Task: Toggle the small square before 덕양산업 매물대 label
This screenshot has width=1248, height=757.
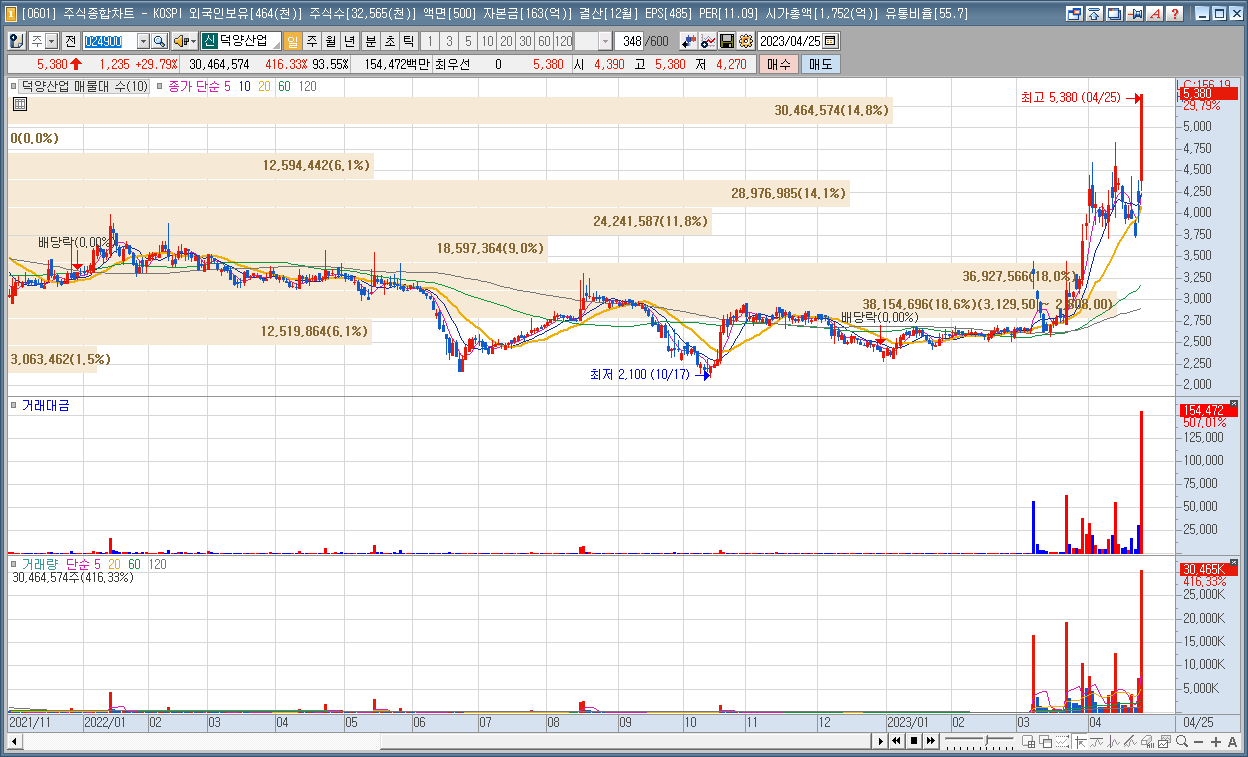Action: pyautogui.click(x=14, y=87)
